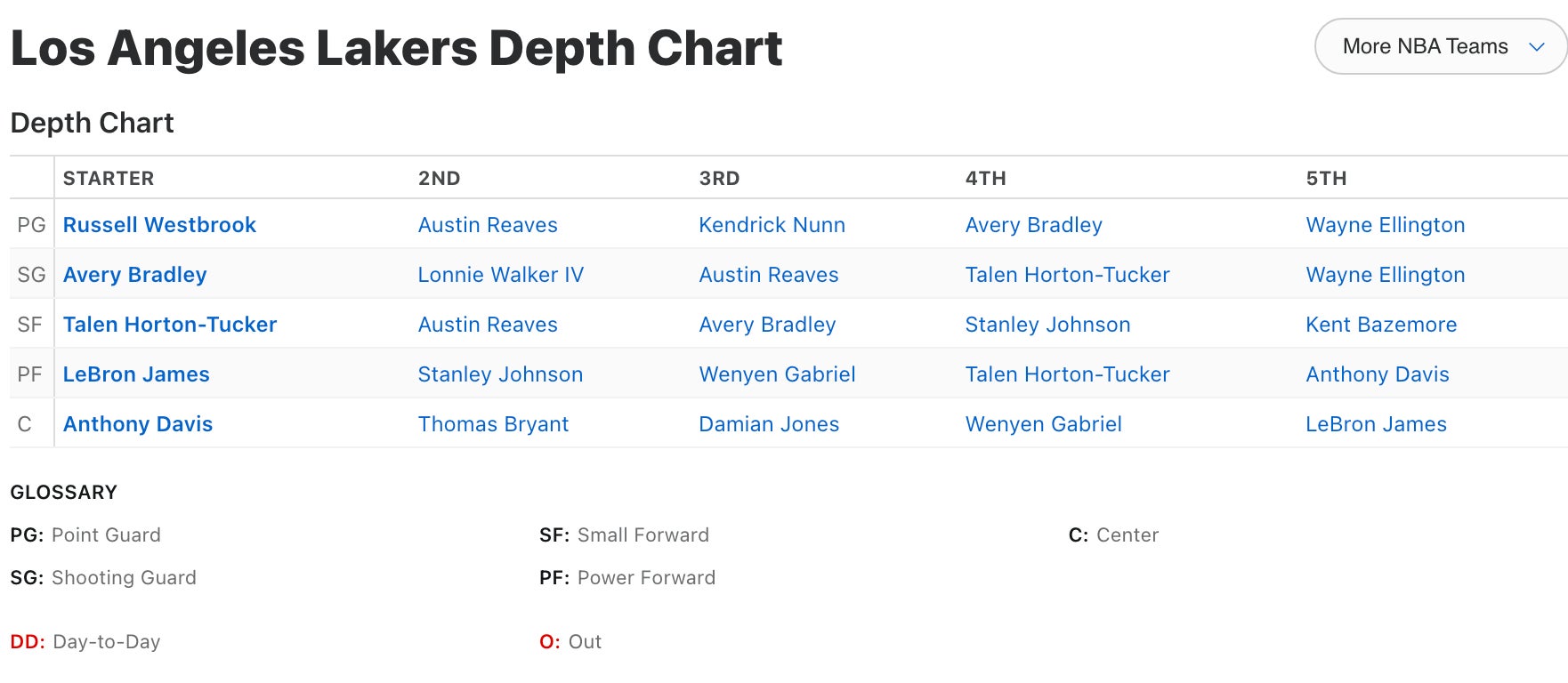
Task: Select Anthony Davis in the 5TH column
Action: [1377, 374]
